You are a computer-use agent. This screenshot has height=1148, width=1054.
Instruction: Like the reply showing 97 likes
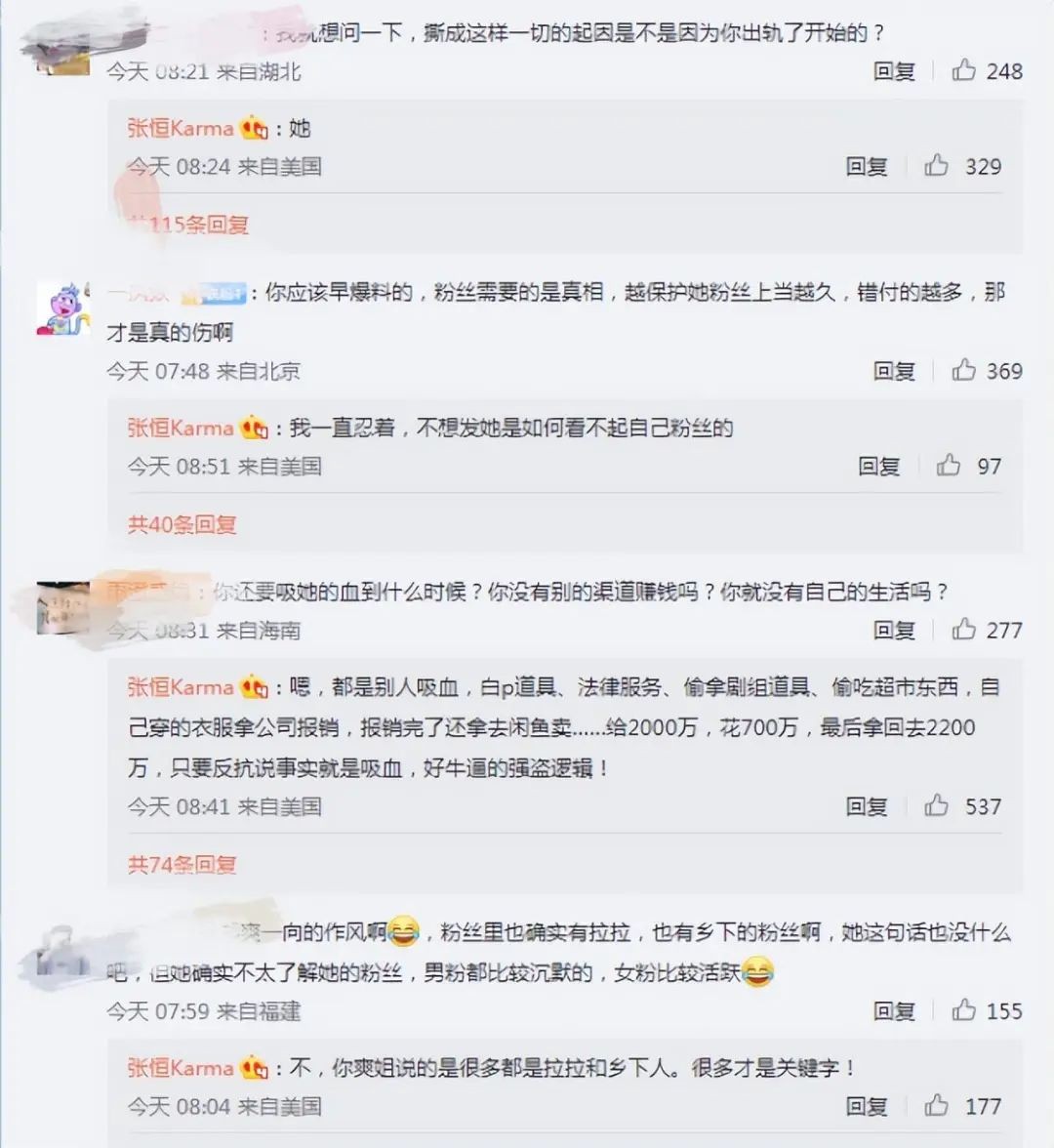pyautogui.click(x=949, y=465)
